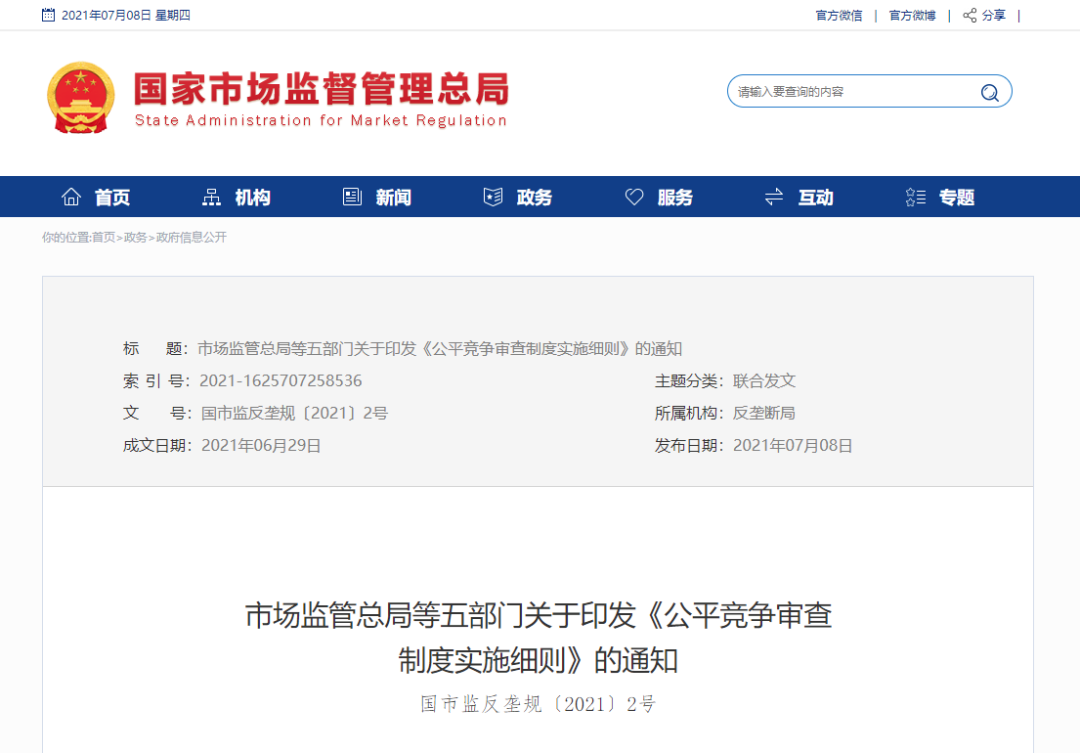Click the State Administration for Market Regulation subtitle

pyautogui.click(x=321, y=121)
